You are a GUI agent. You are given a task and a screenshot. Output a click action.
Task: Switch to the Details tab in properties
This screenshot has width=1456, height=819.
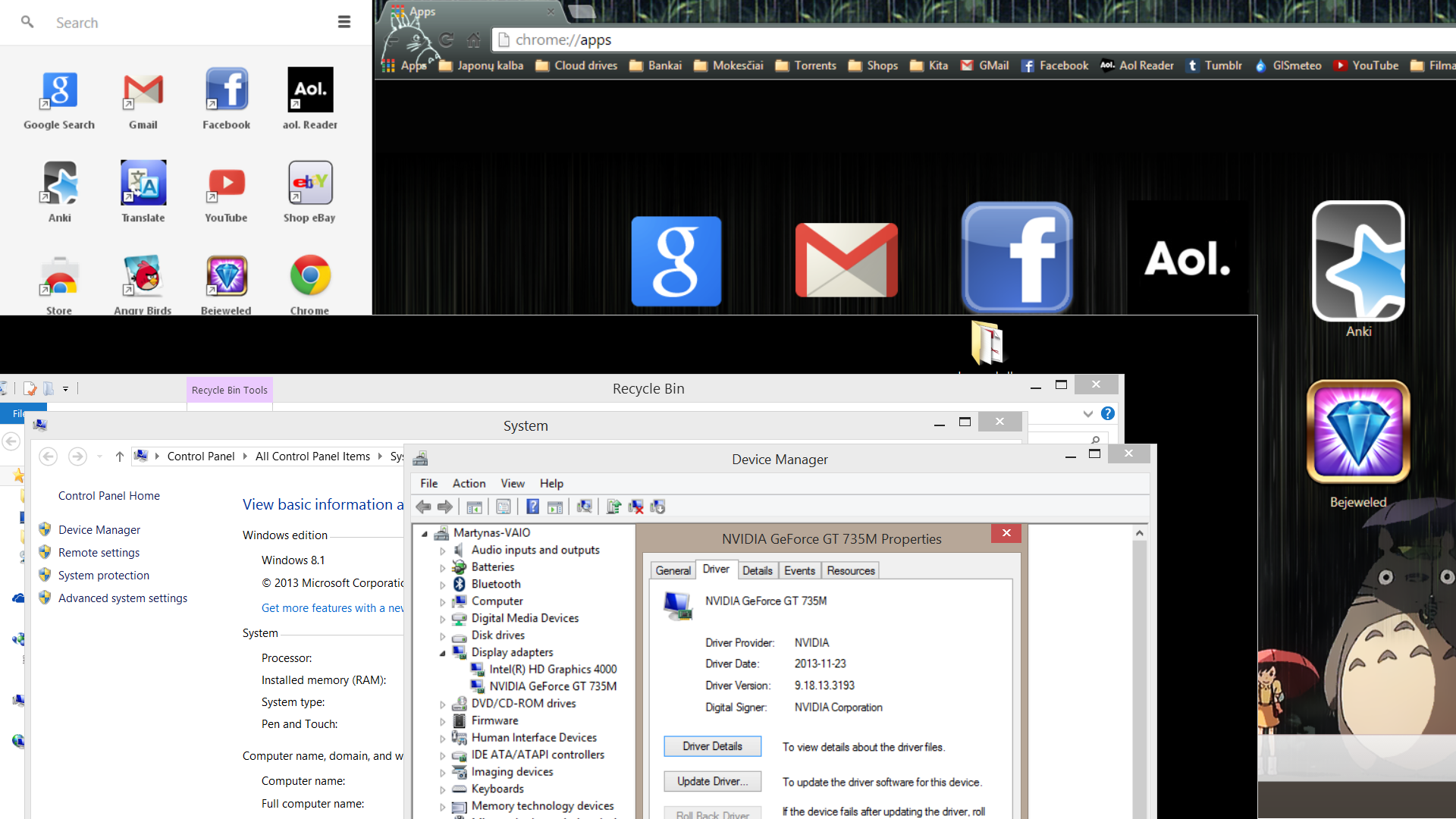[757, 570]
